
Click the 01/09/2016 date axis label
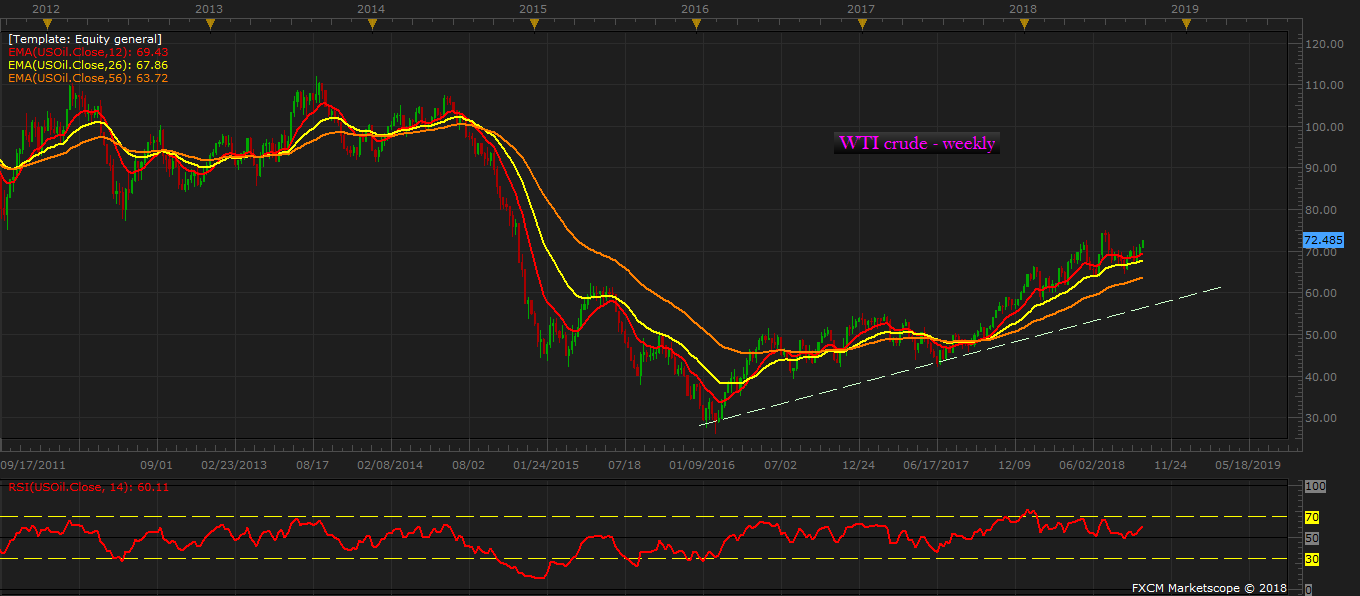(702, 465)
